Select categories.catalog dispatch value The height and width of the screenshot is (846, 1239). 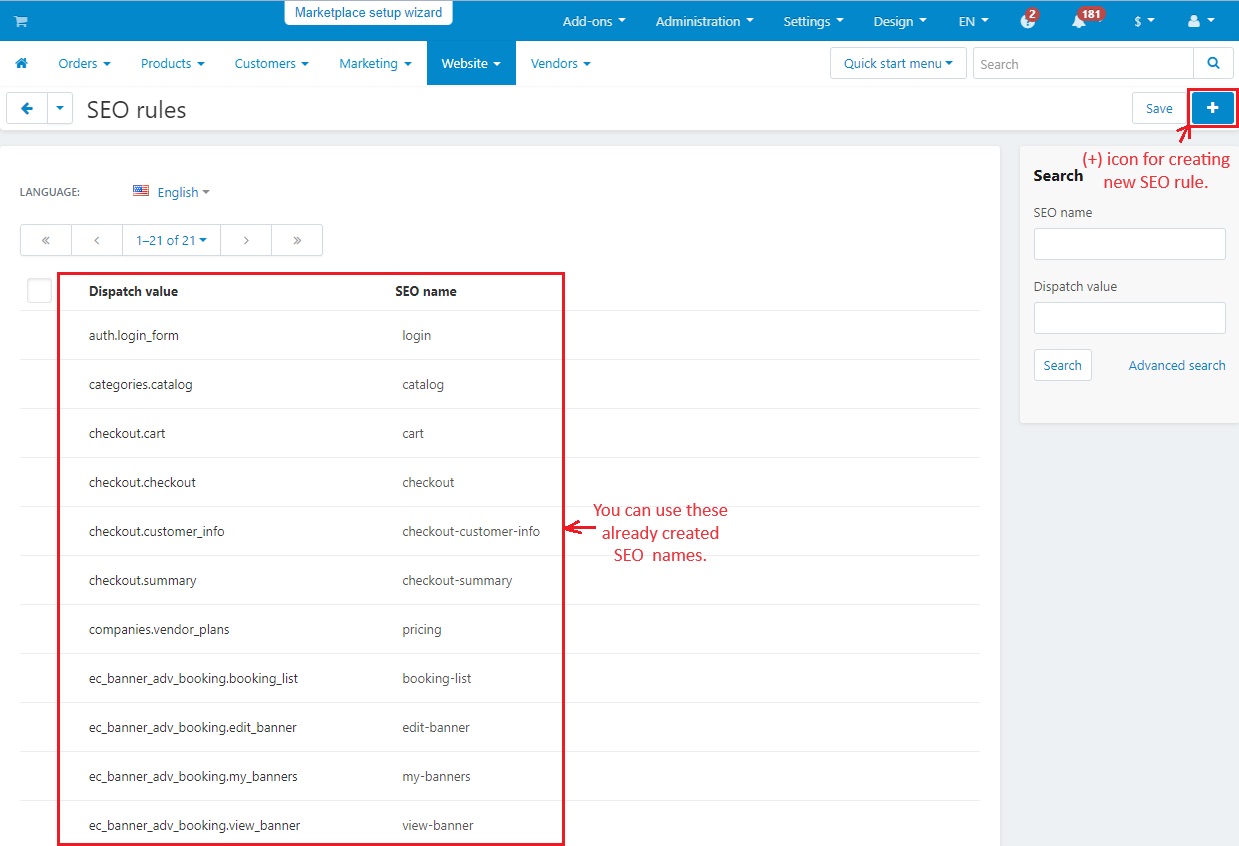point(141,384)
